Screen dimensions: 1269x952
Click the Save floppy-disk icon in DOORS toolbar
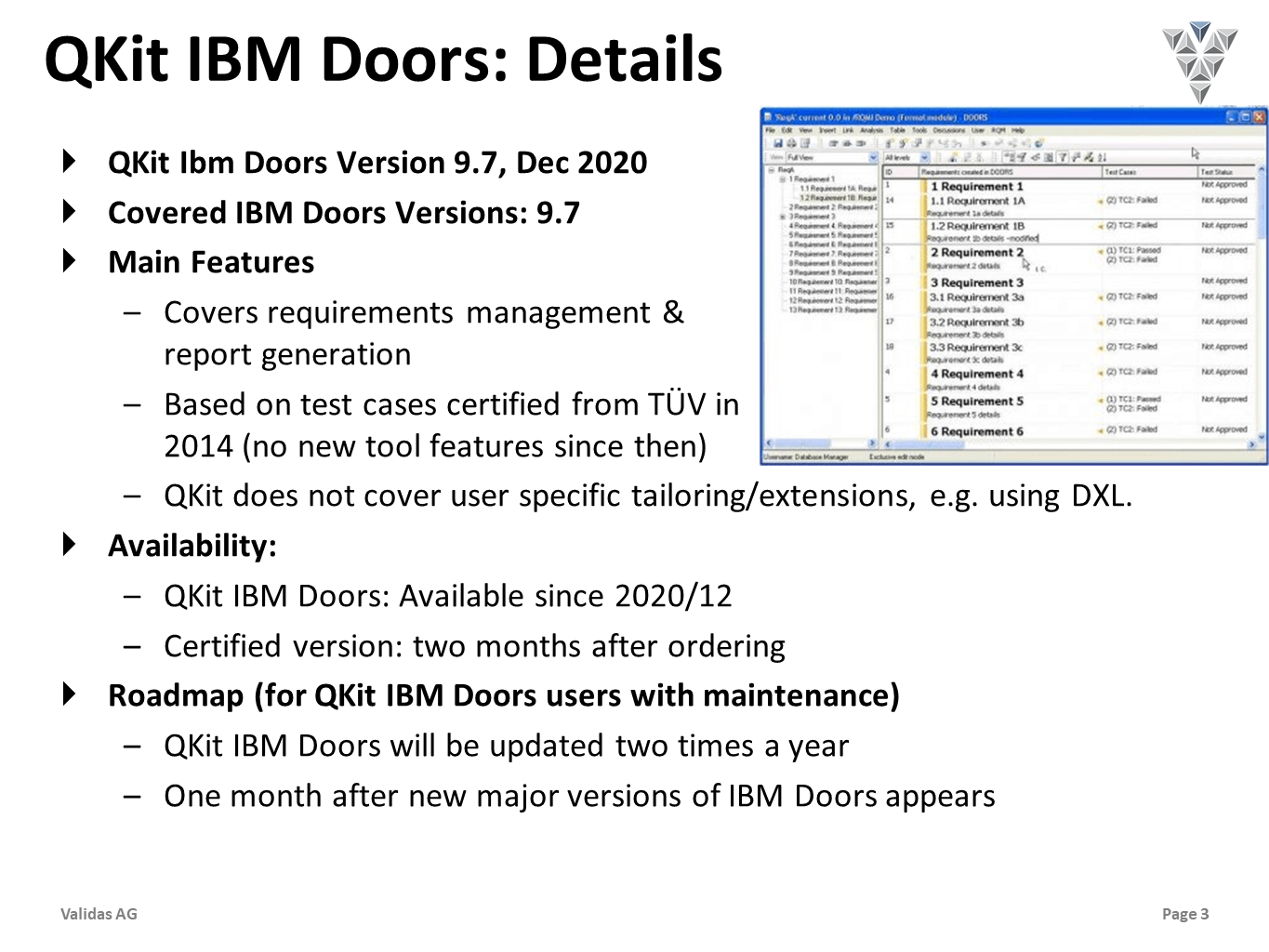(x=778, y=143)
